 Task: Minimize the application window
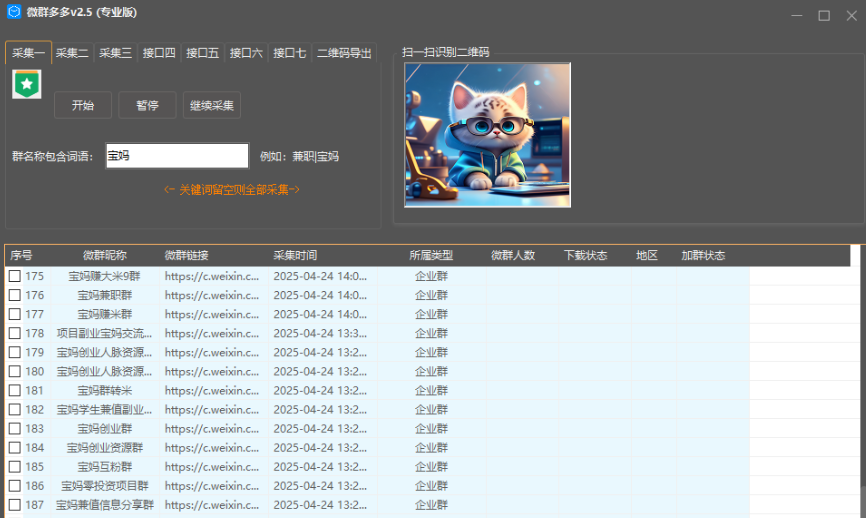pyautogui.click(x=797, y=15)
